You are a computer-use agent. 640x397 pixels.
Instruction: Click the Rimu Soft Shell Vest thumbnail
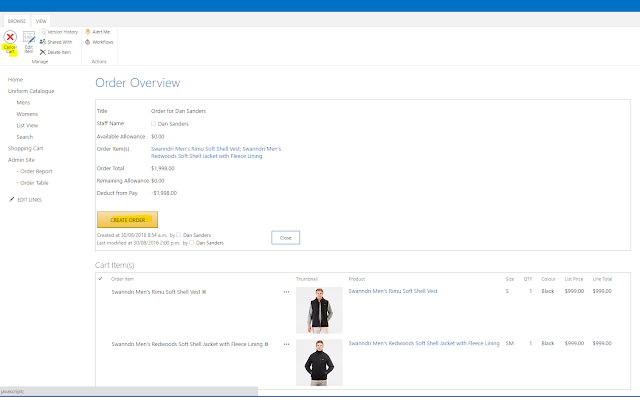[x=319, y=310]
